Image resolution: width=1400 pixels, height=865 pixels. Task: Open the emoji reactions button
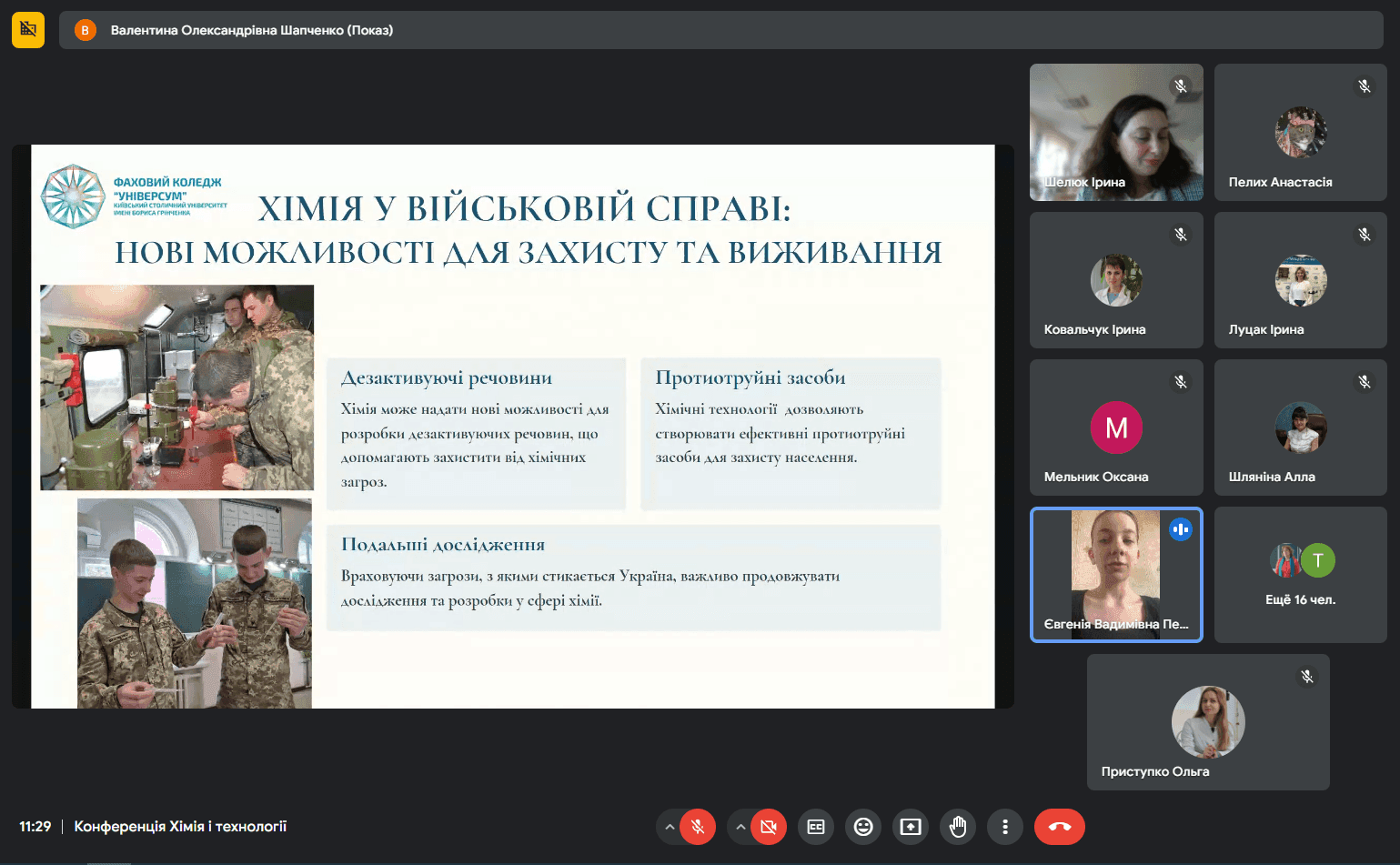[863, 827]
